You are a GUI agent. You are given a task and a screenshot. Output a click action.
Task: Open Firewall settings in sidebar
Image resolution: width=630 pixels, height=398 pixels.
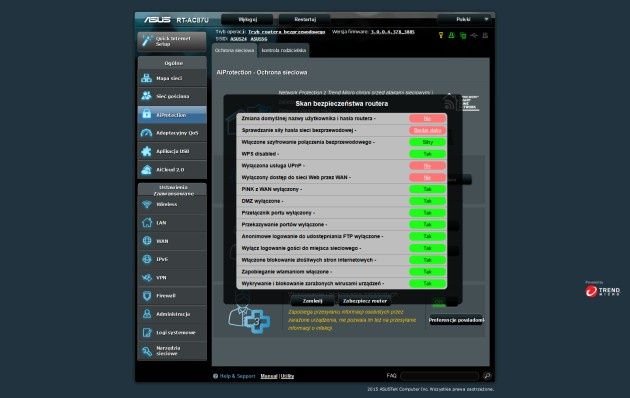coord(172,296)
